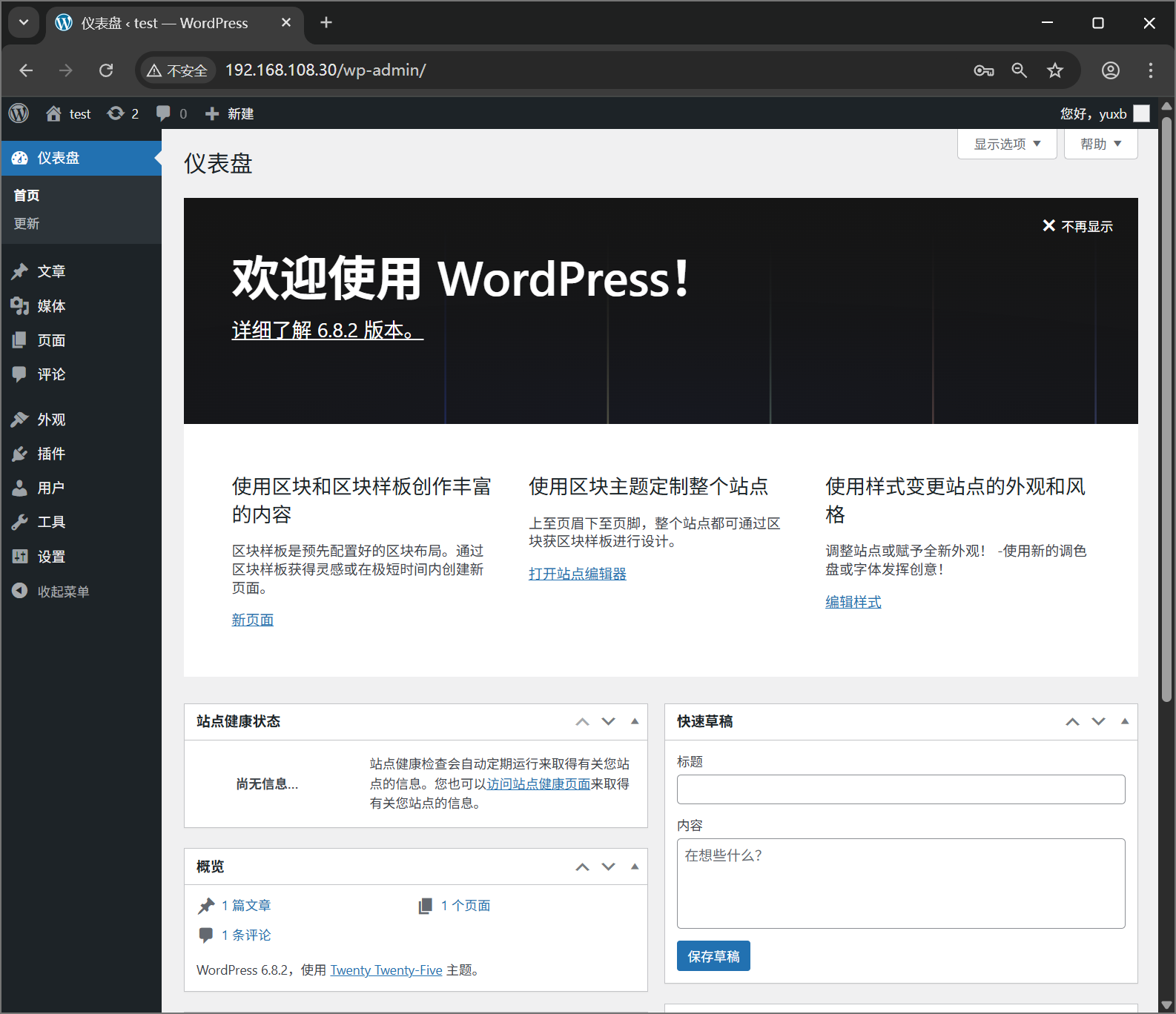
Task: Open the tab search dropdown arrow
Action: (x=24, y=22)
